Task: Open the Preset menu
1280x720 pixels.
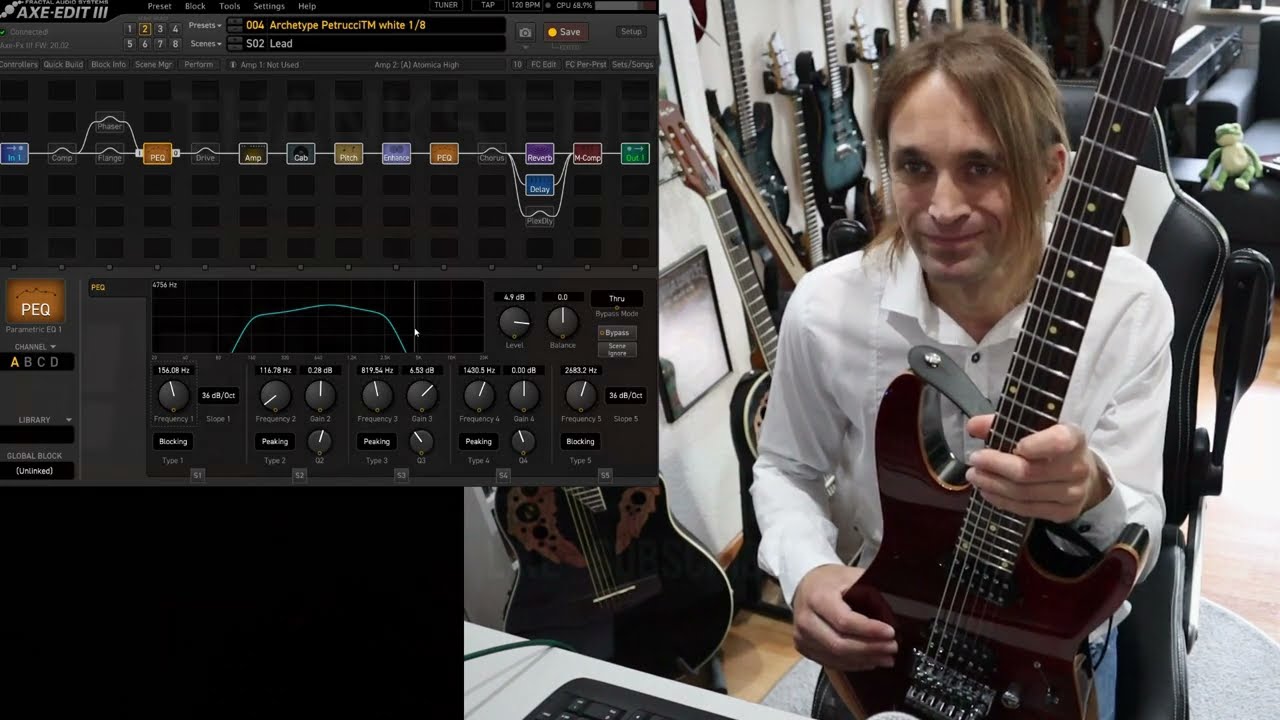Action: coord(159,6)
